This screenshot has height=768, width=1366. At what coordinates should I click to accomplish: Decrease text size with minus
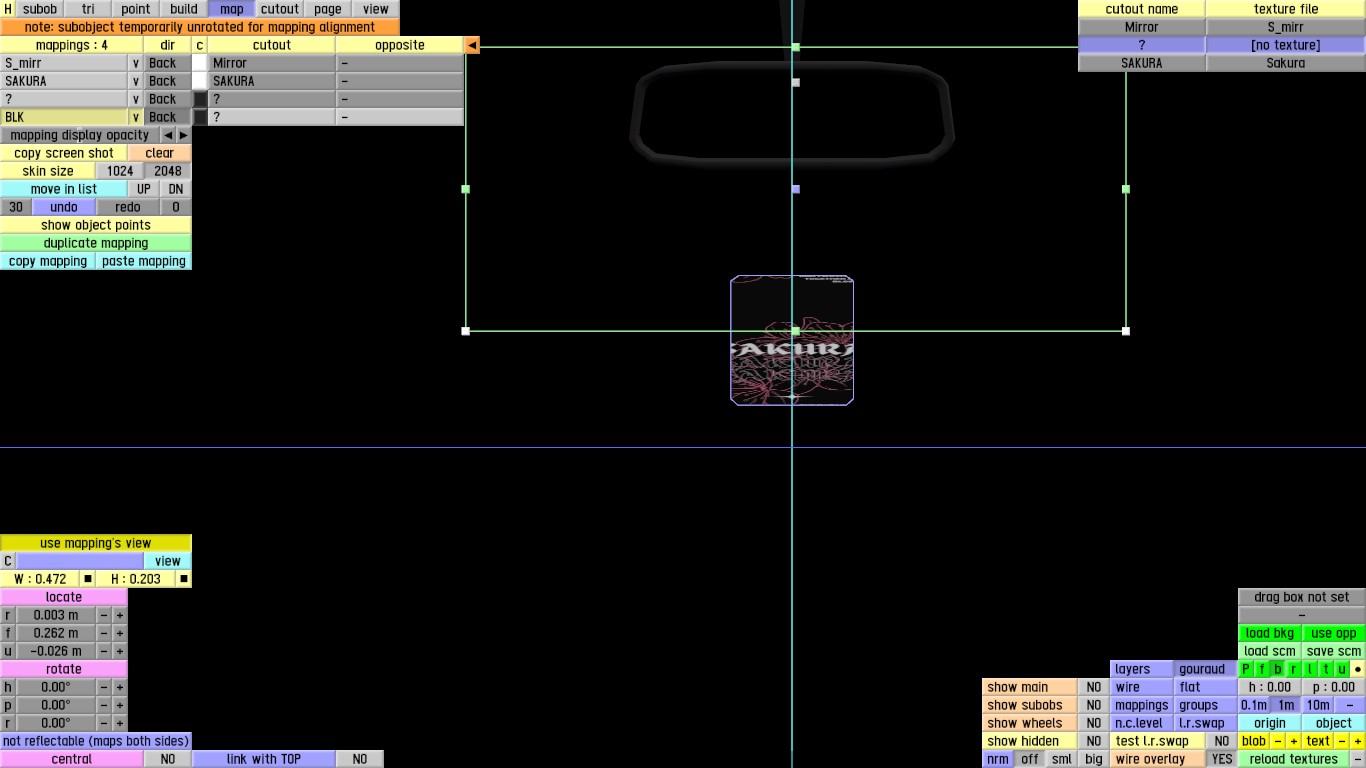pos(1342,741)
